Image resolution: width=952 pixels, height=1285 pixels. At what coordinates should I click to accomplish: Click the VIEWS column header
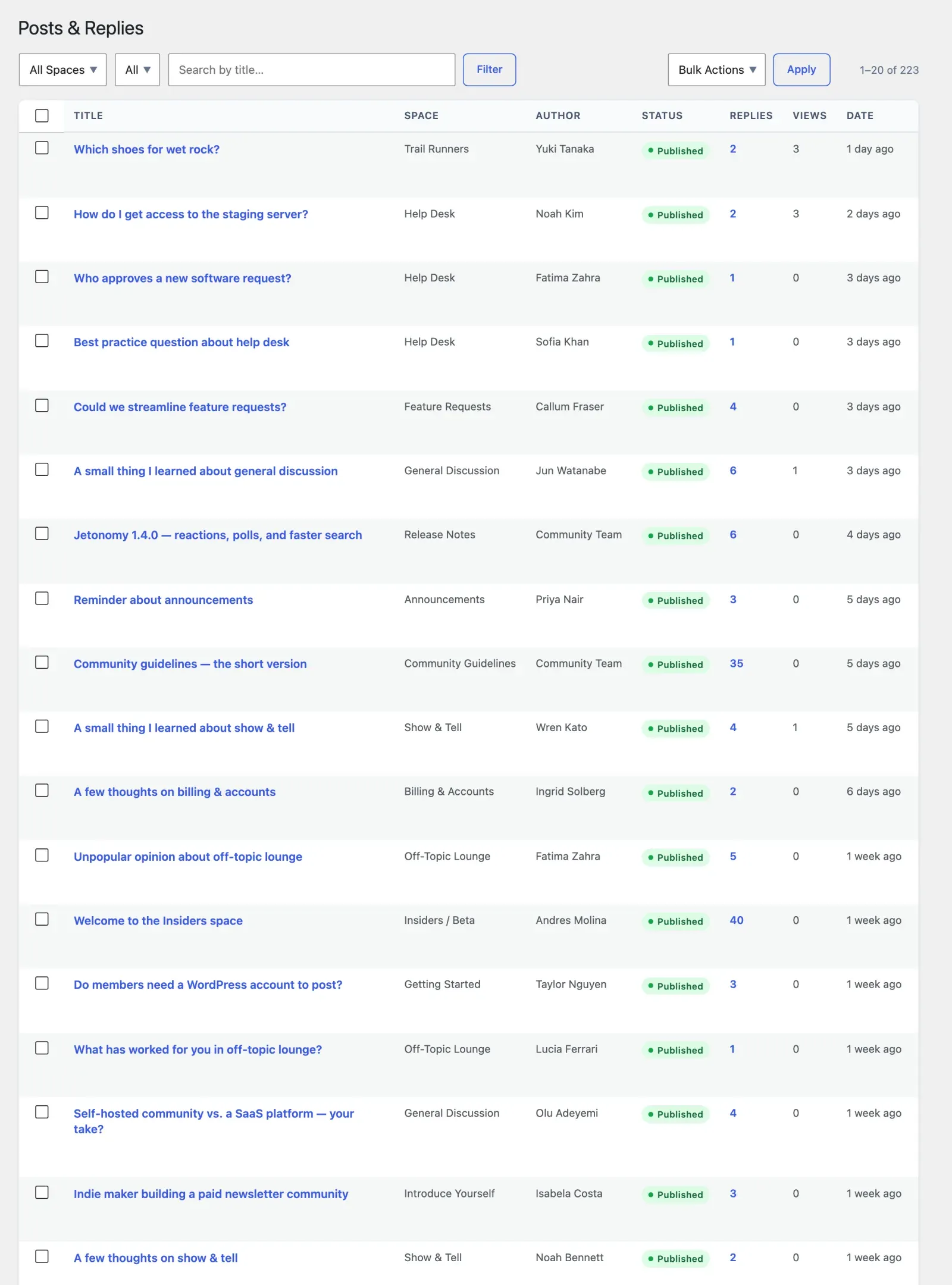809,115
